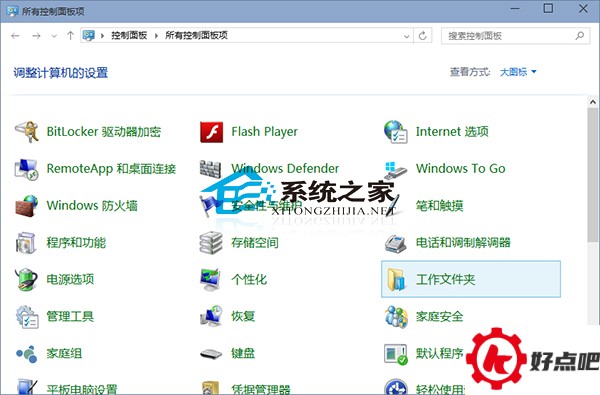Image resolution: width=600 pixels, height=395 pixels.
Task: Open the 个性化 monitor icon
Action: click(x=210, y=279)
